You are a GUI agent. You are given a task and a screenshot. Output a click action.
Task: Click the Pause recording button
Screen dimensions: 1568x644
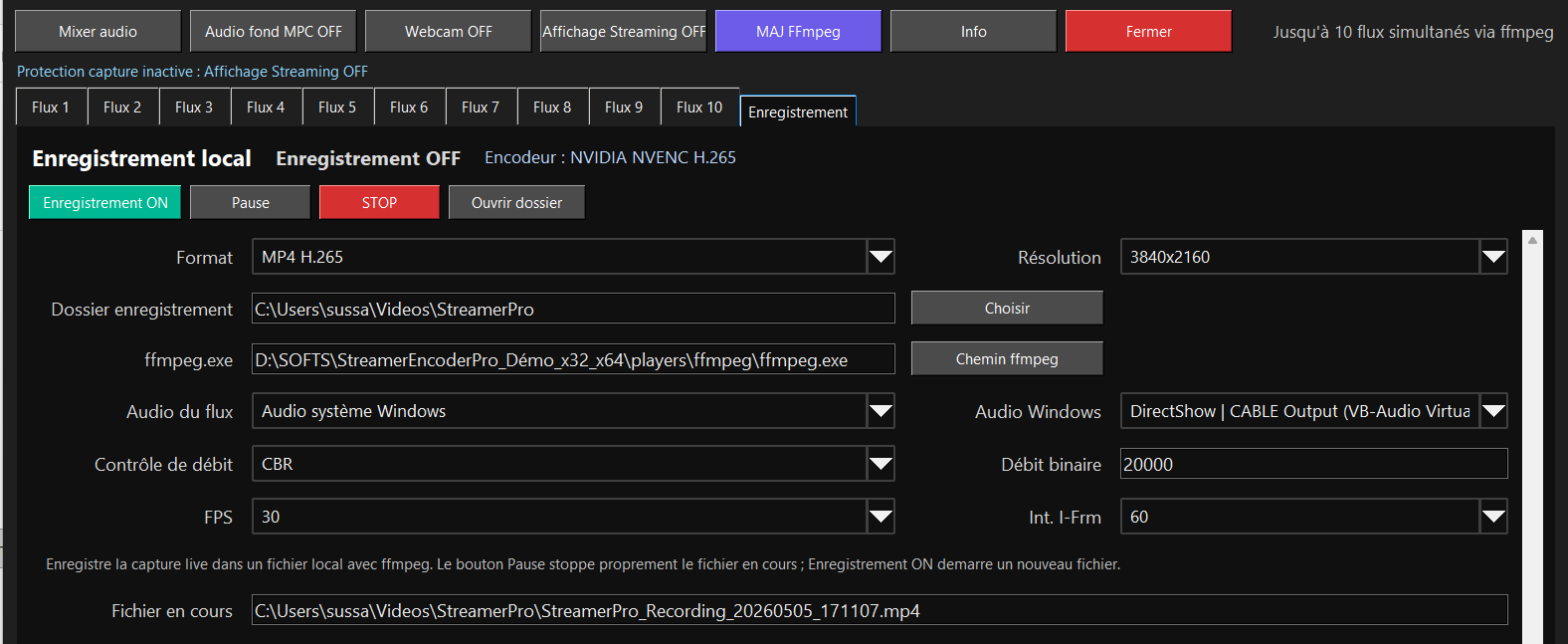tap(251, 202)
